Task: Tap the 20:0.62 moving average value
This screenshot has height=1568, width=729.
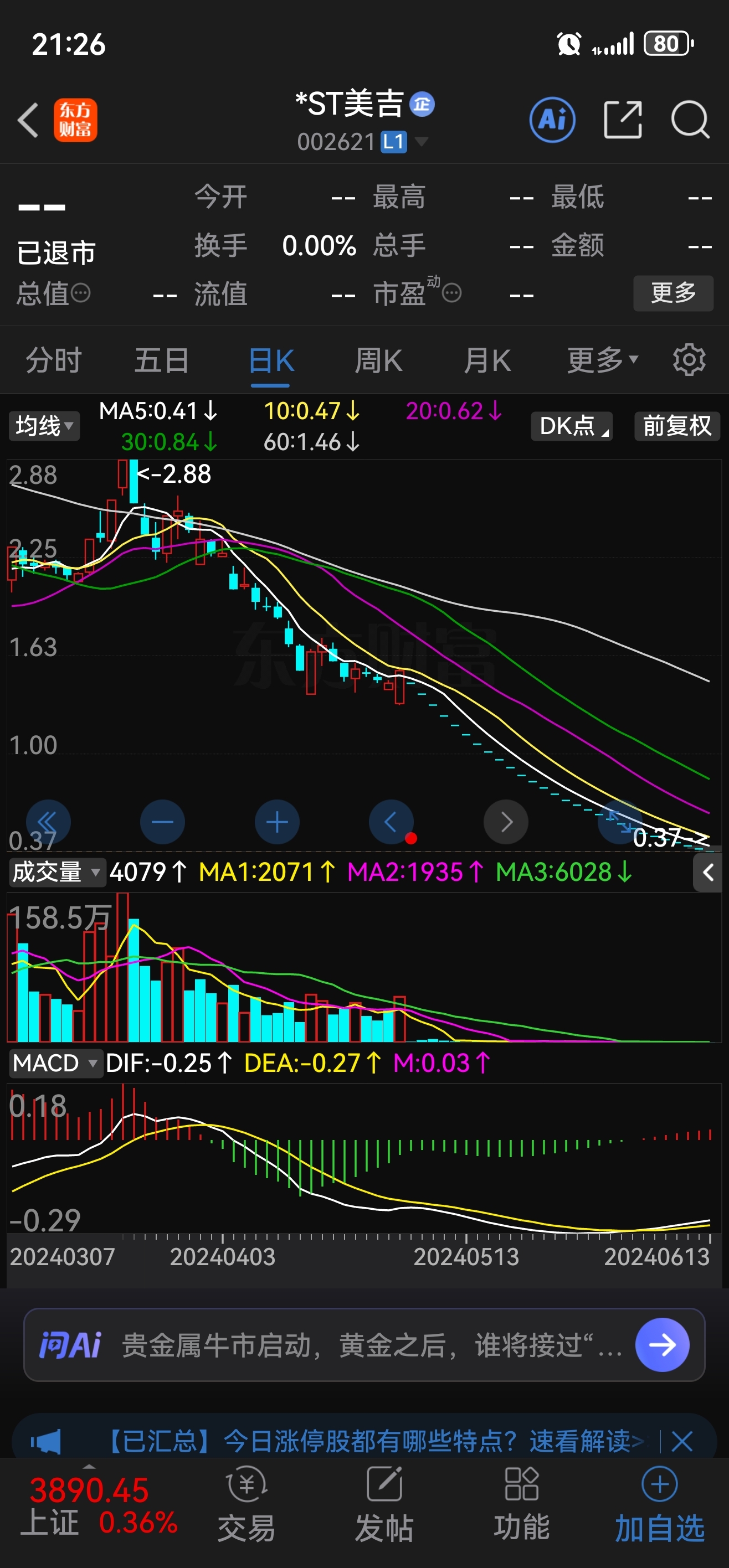Action: [454, 411]
